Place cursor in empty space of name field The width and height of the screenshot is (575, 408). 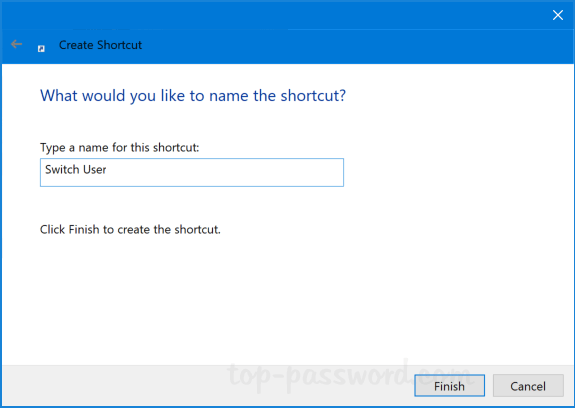coord(224,172)
